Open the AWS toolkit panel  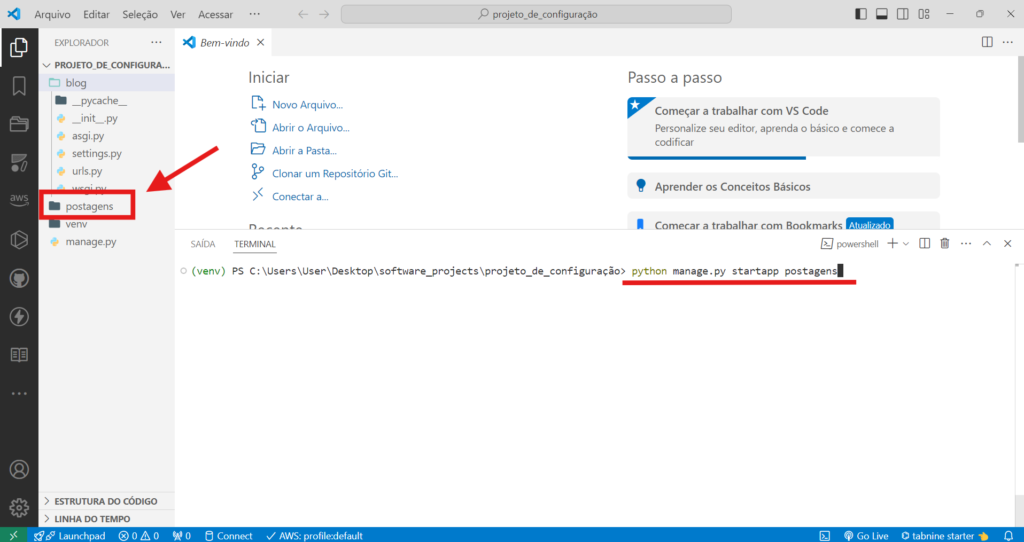coord(19,199)
